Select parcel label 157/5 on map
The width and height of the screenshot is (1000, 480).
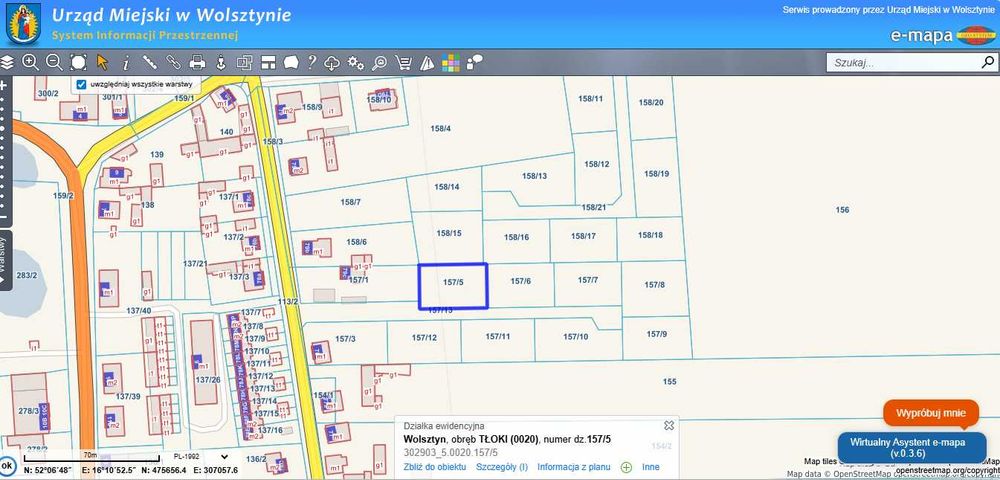click(x=453, y=282)
